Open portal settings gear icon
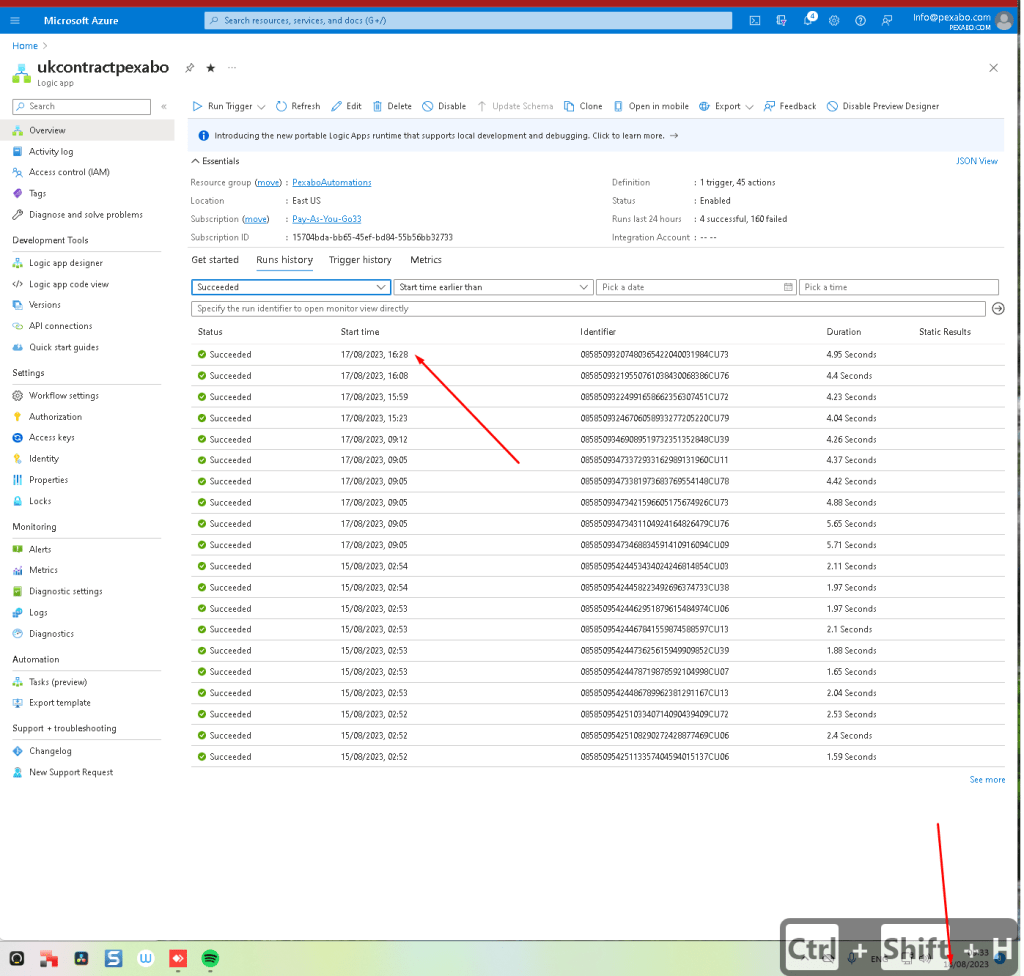The image size is (1024, 976). click(x=834, y=20)
